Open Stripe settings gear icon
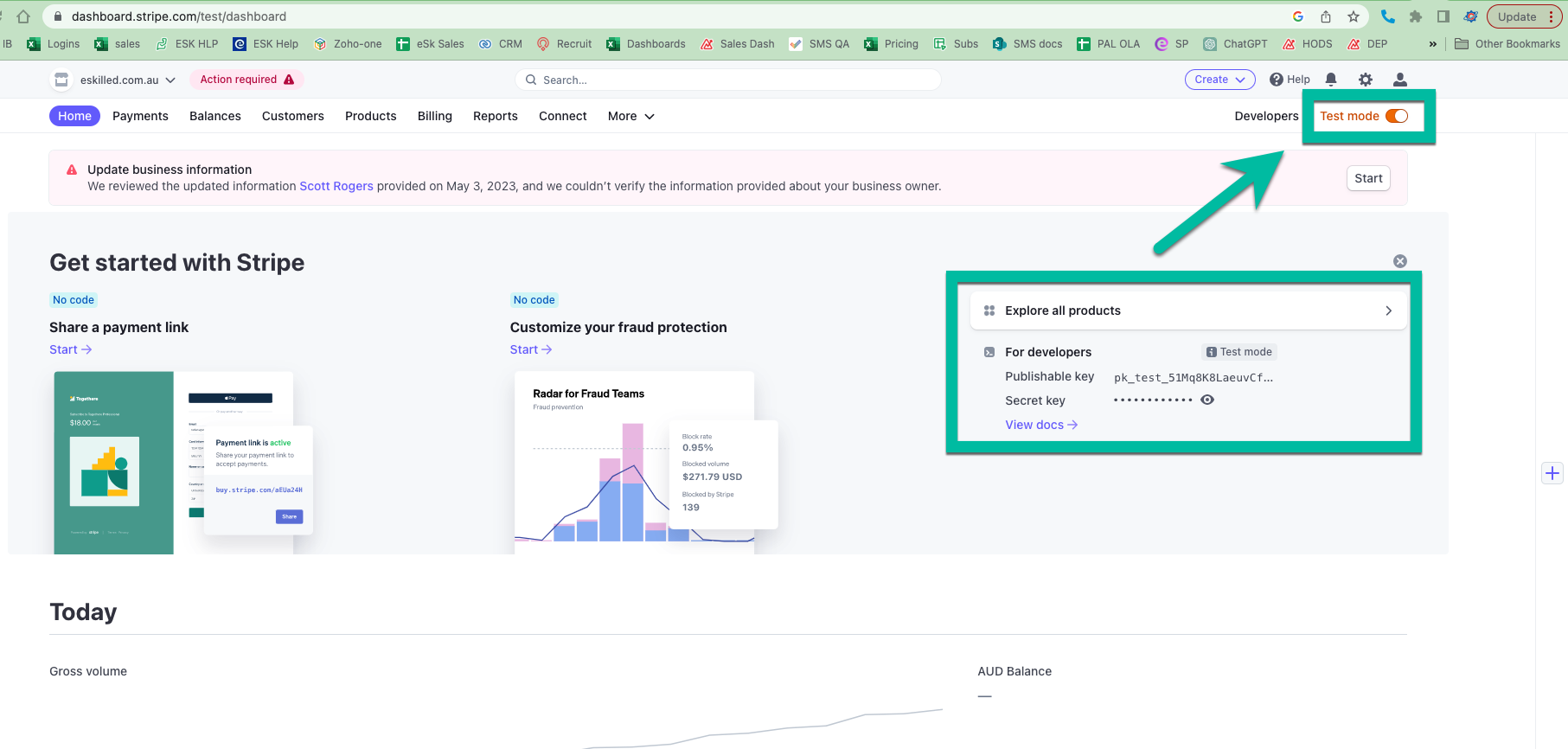 (x=1366, y=80)
